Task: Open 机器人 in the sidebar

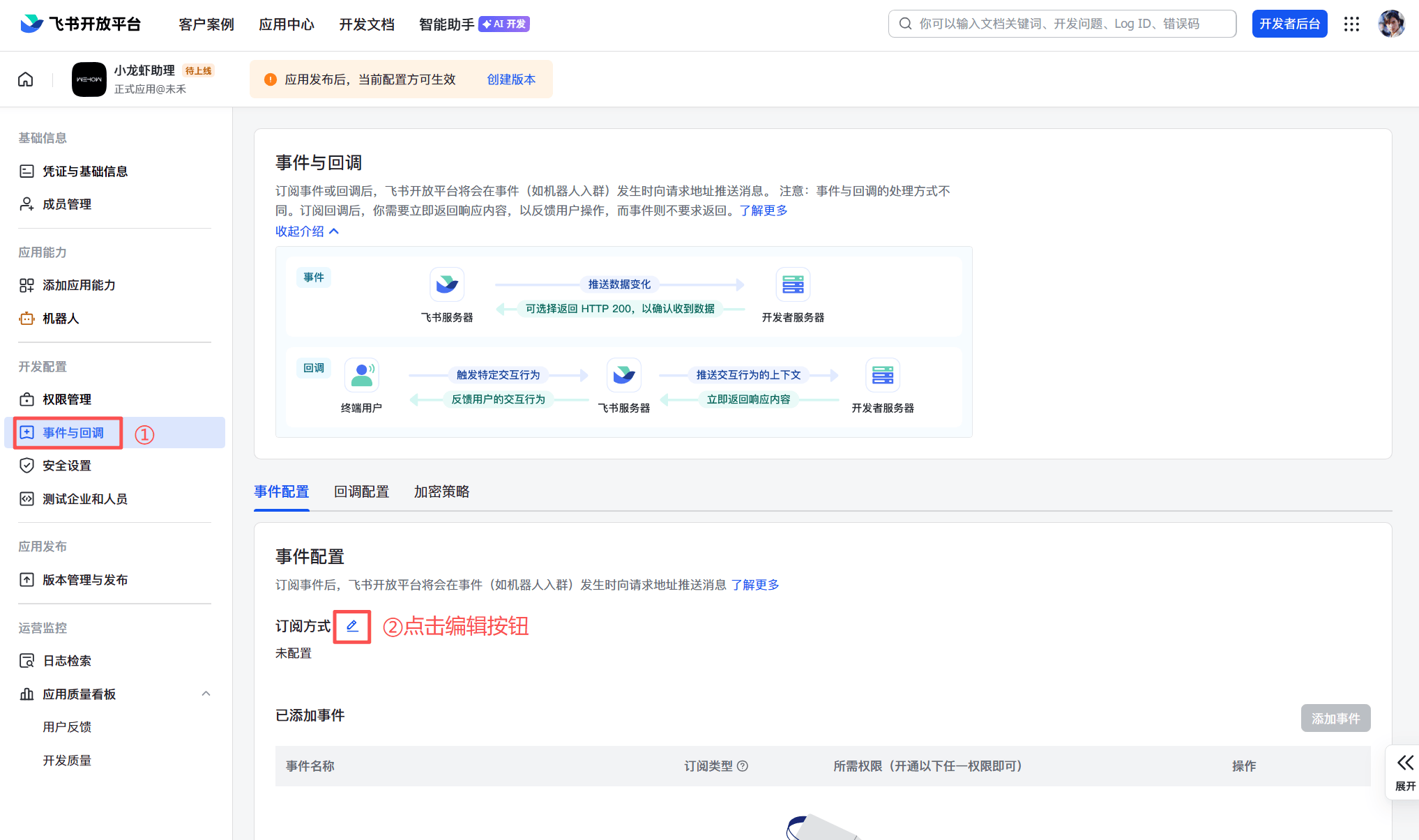Action: 61,319
